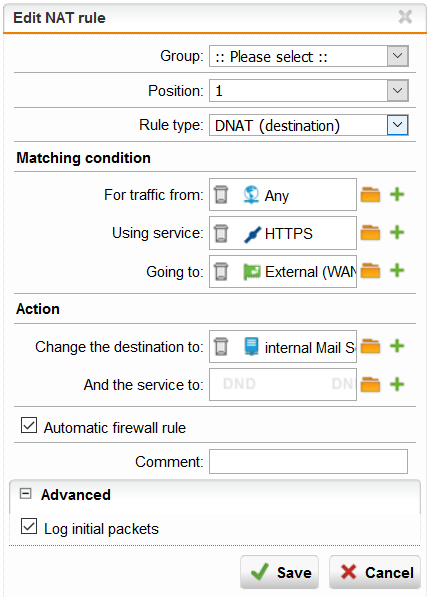The image size is (427, 597).
Task: Add a new Going to object with the plus
Action: point(397,270)
